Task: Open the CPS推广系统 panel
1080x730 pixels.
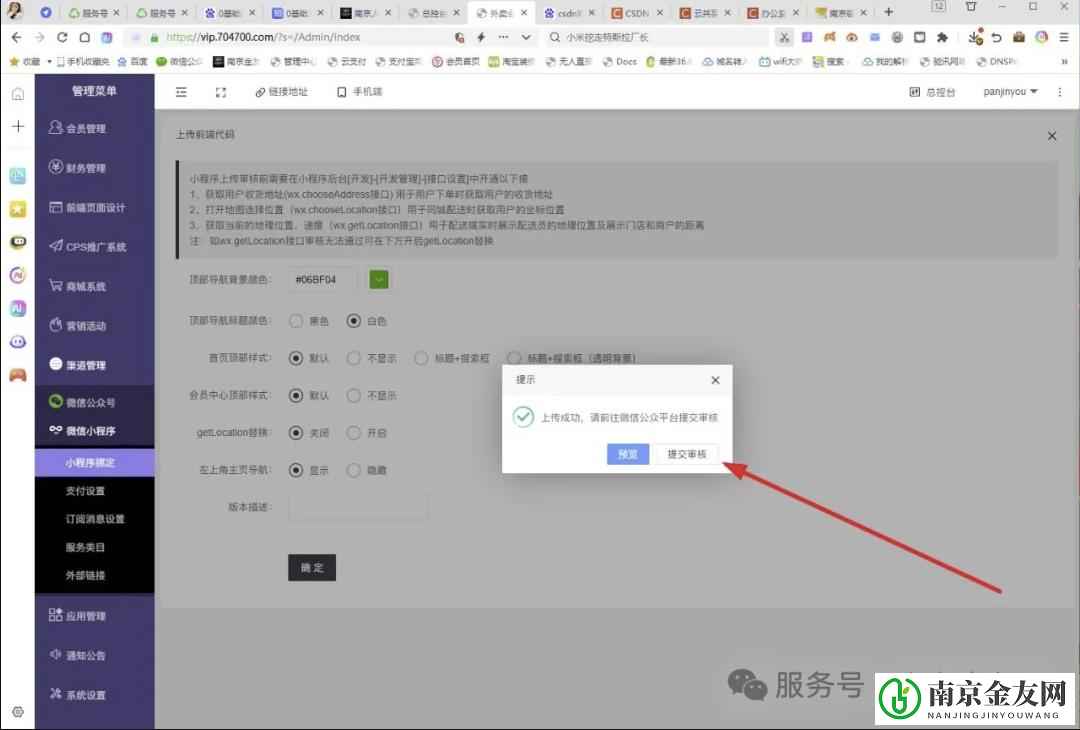Action: 100,246
